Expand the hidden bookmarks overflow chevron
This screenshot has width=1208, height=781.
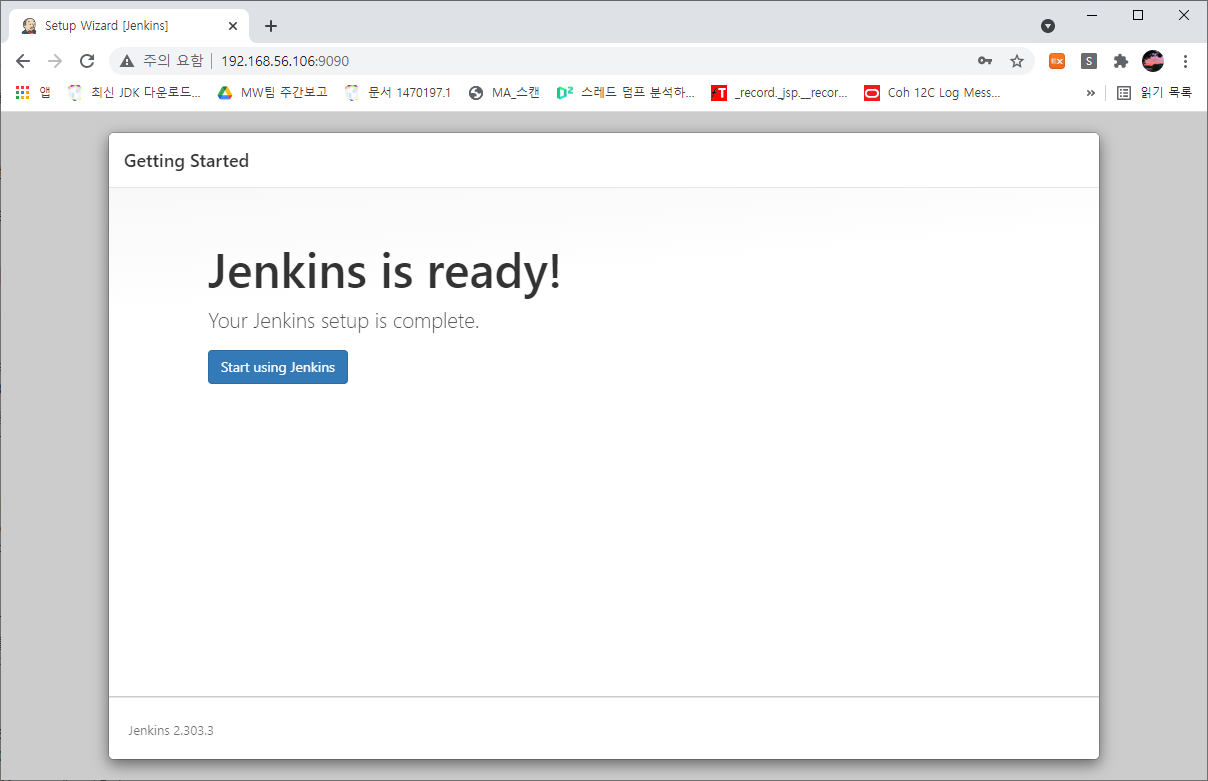[1090, 93]
